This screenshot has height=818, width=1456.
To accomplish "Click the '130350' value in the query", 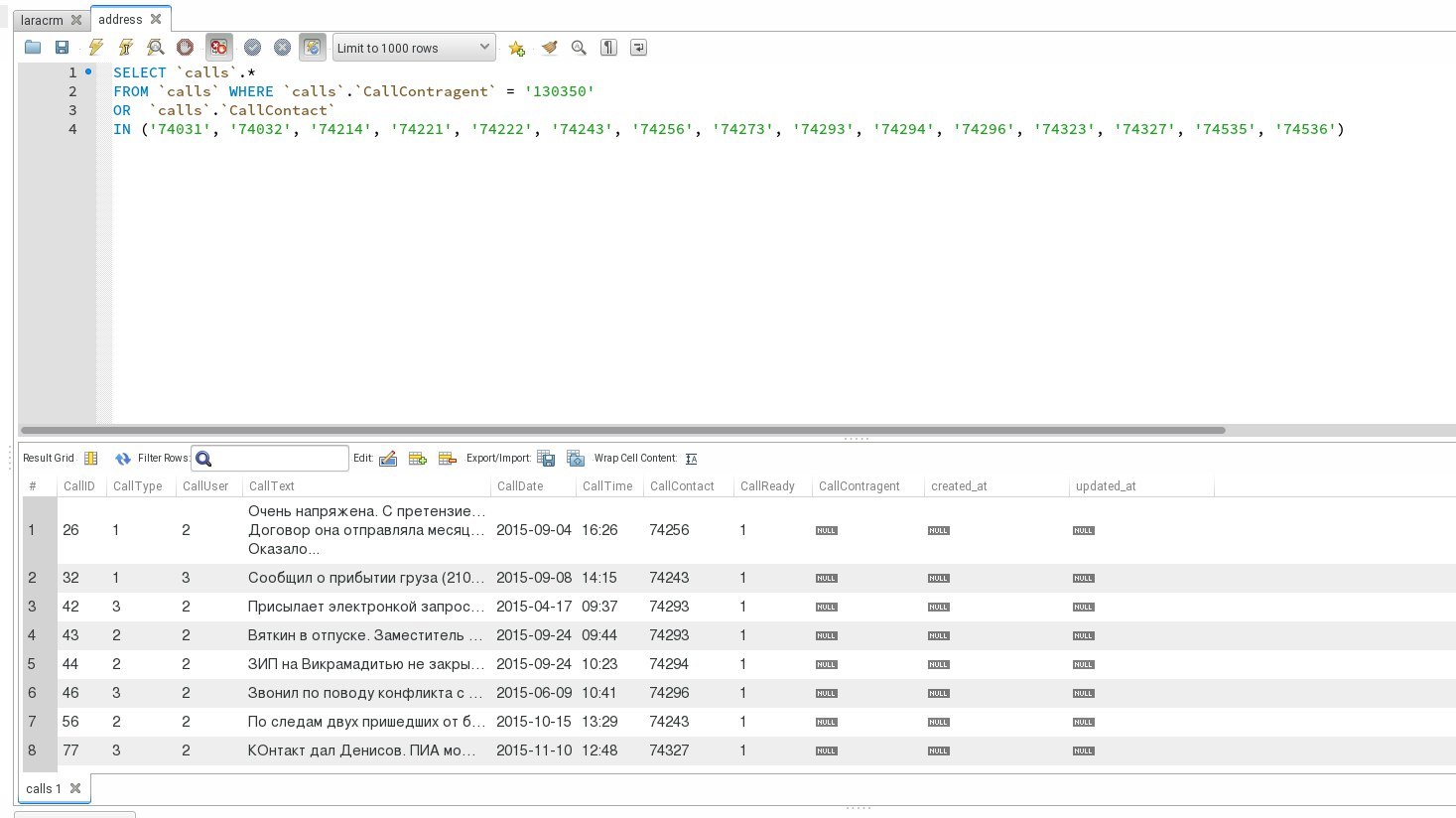I will [x=560, y=91].
